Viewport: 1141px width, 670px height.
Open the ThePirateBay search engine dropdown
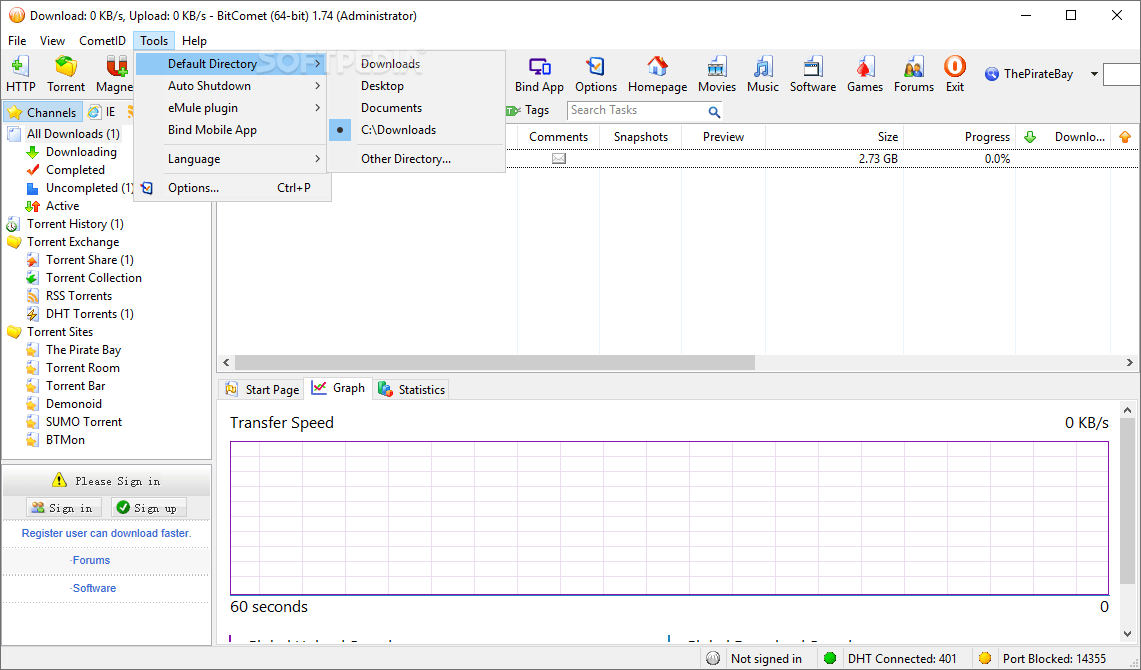[1094, 74]
